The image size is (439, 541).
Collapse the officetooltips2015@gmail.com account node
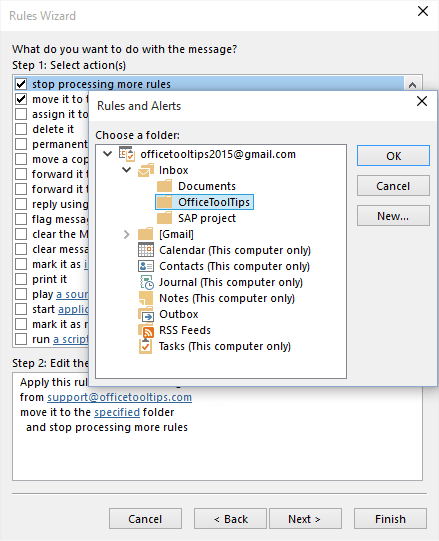tap(108, 154)
